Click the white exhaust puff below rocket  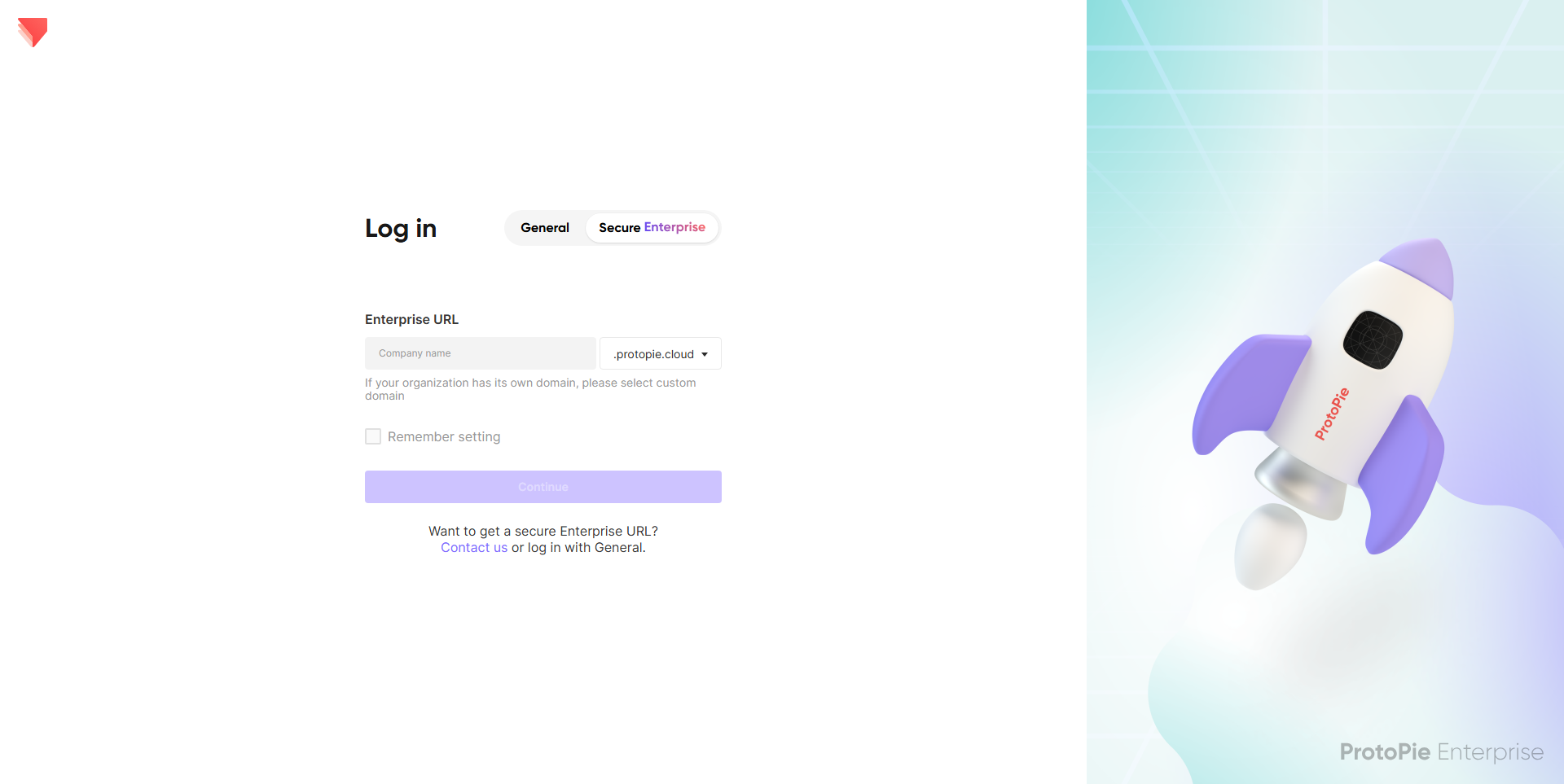pyautogui.click(x=1268, y=545)
